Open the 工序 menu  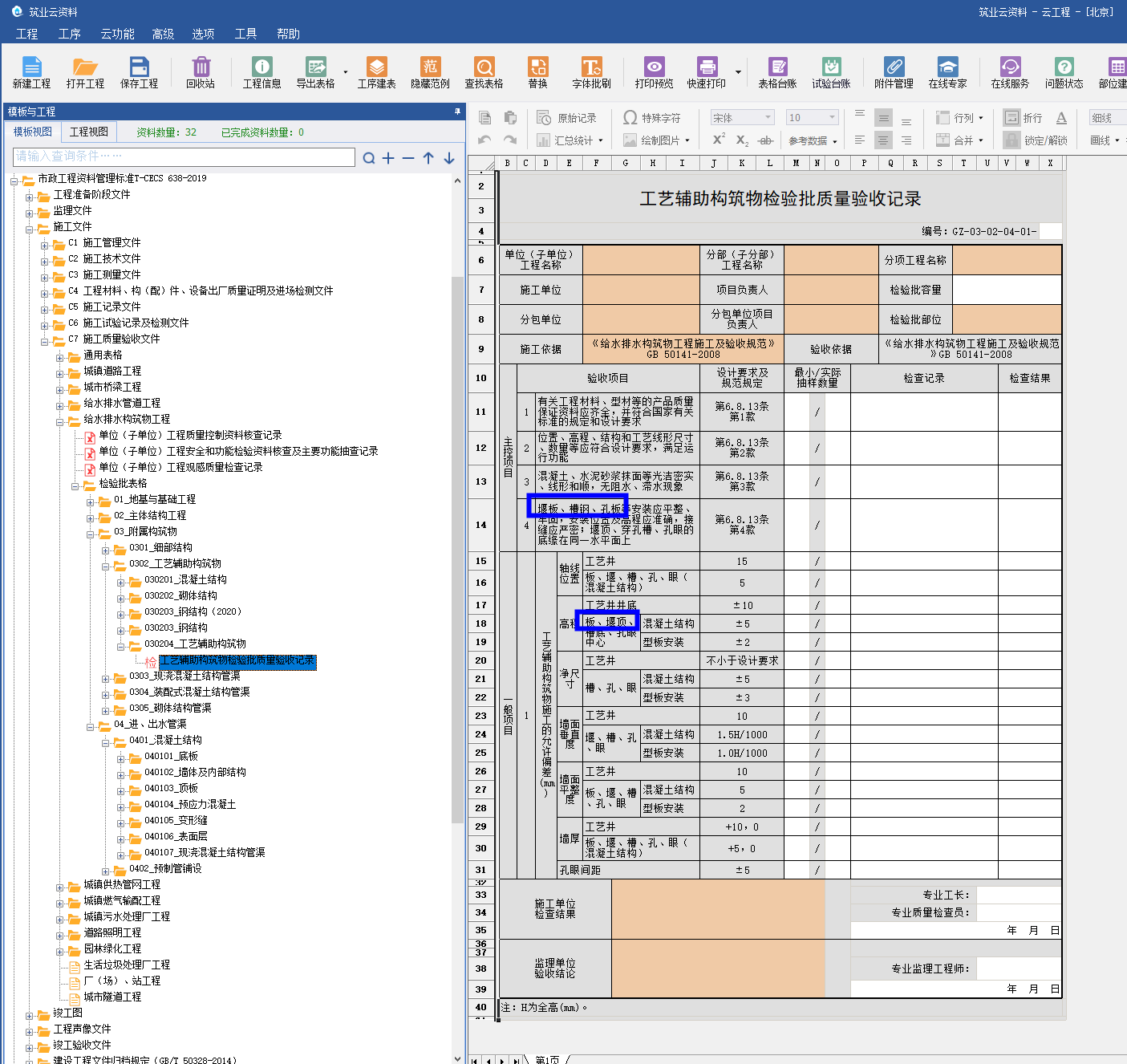pyautogui.click(x=69, y=34)
